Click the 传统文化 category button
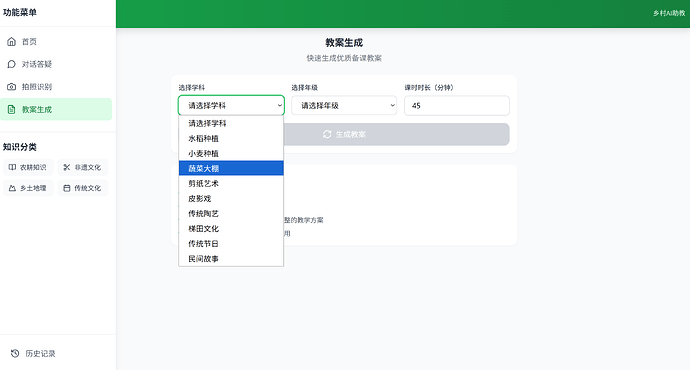 point(83,188)
